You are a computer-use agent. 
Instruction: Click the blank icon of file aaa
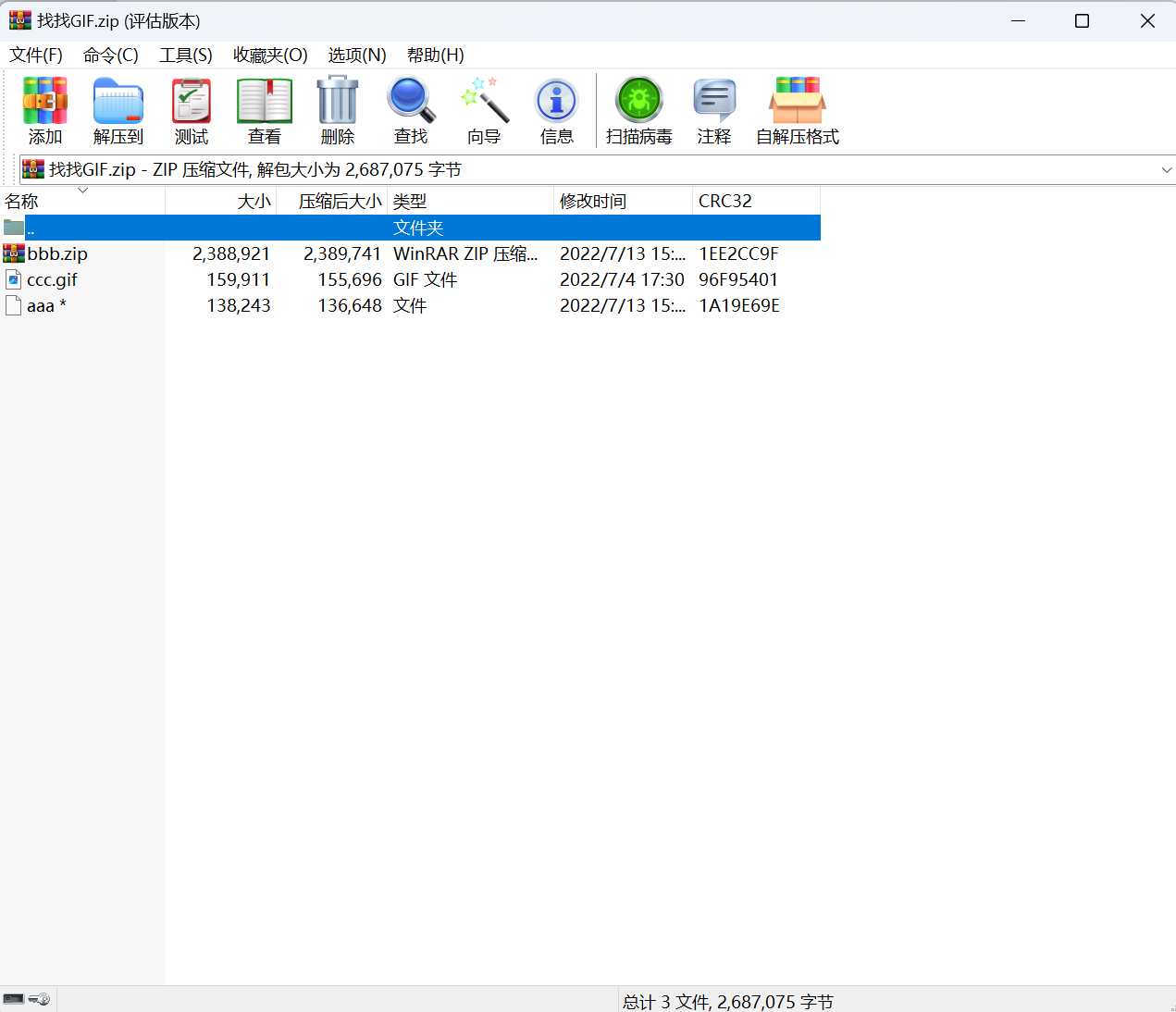point(14,305)
